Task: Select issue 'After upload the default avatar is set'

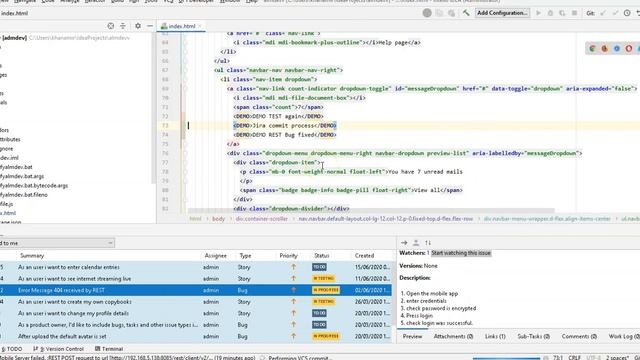Action: point(196,336)
